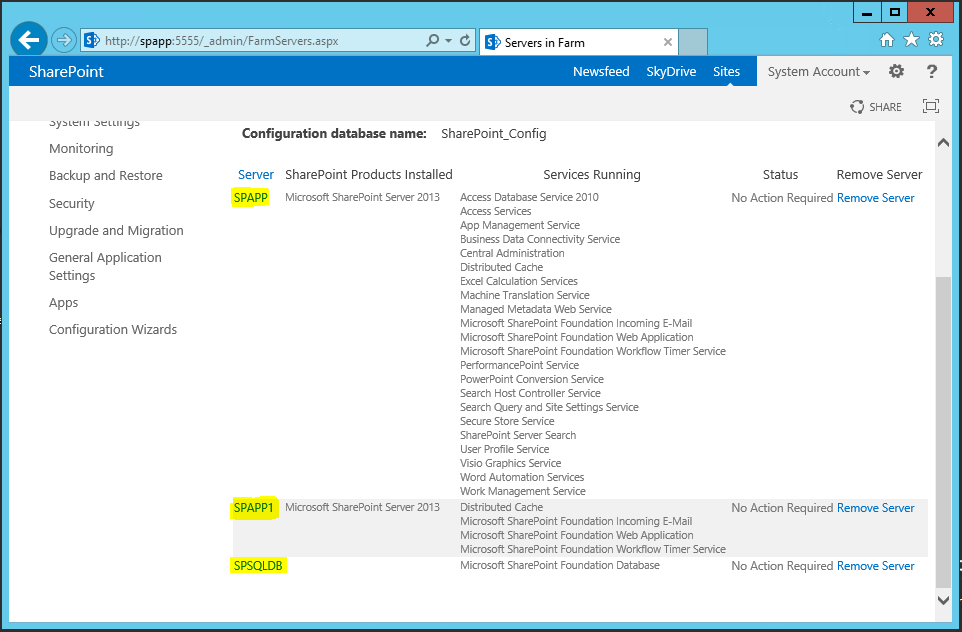Open the address bar dropdown arrow
Image resolution: width=962 pixels, height=632 pixels.
pos(448,40)
